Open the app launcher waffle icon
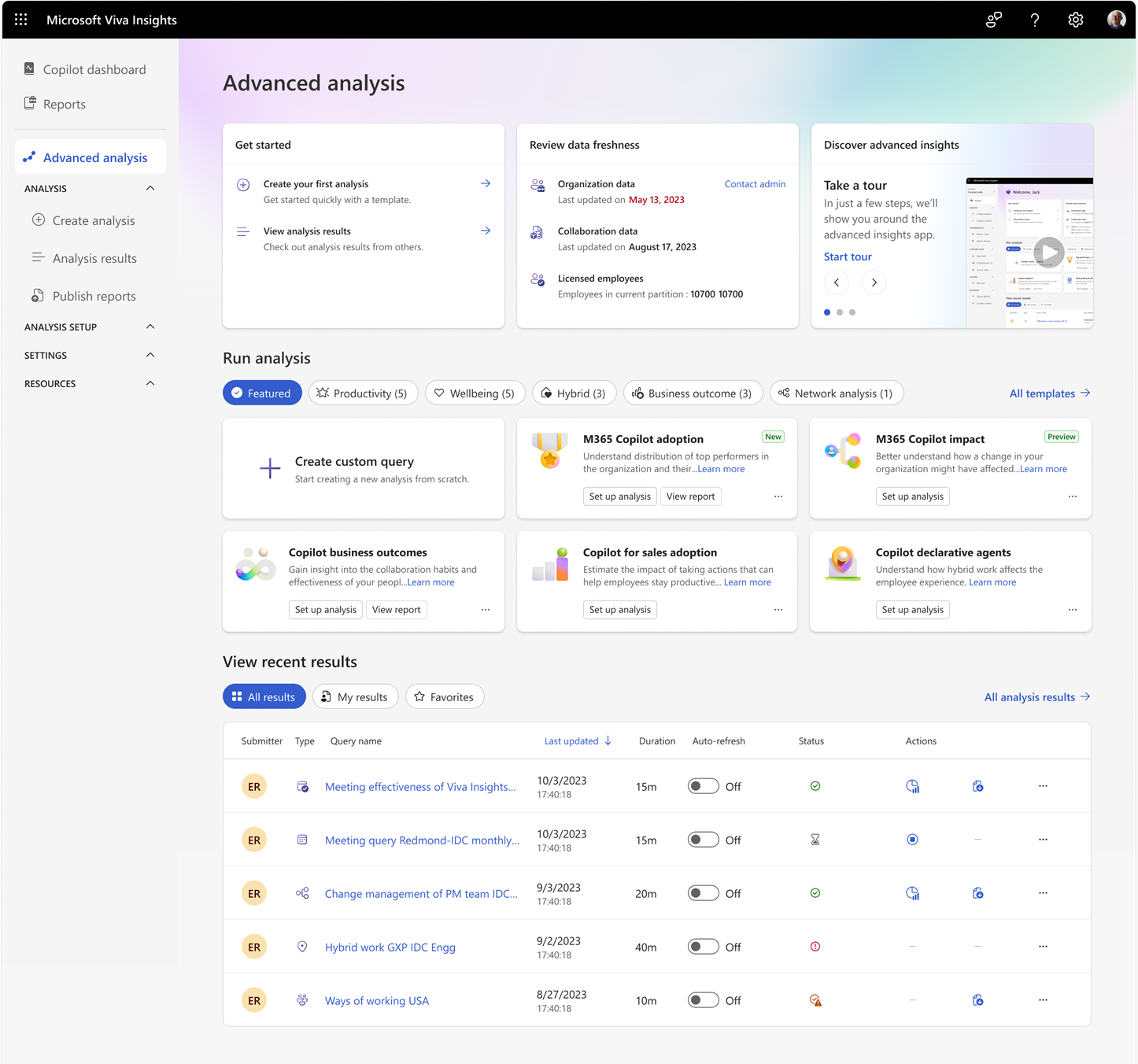Viewport: 1138px width, 1064px height. [x=21, y=20]
